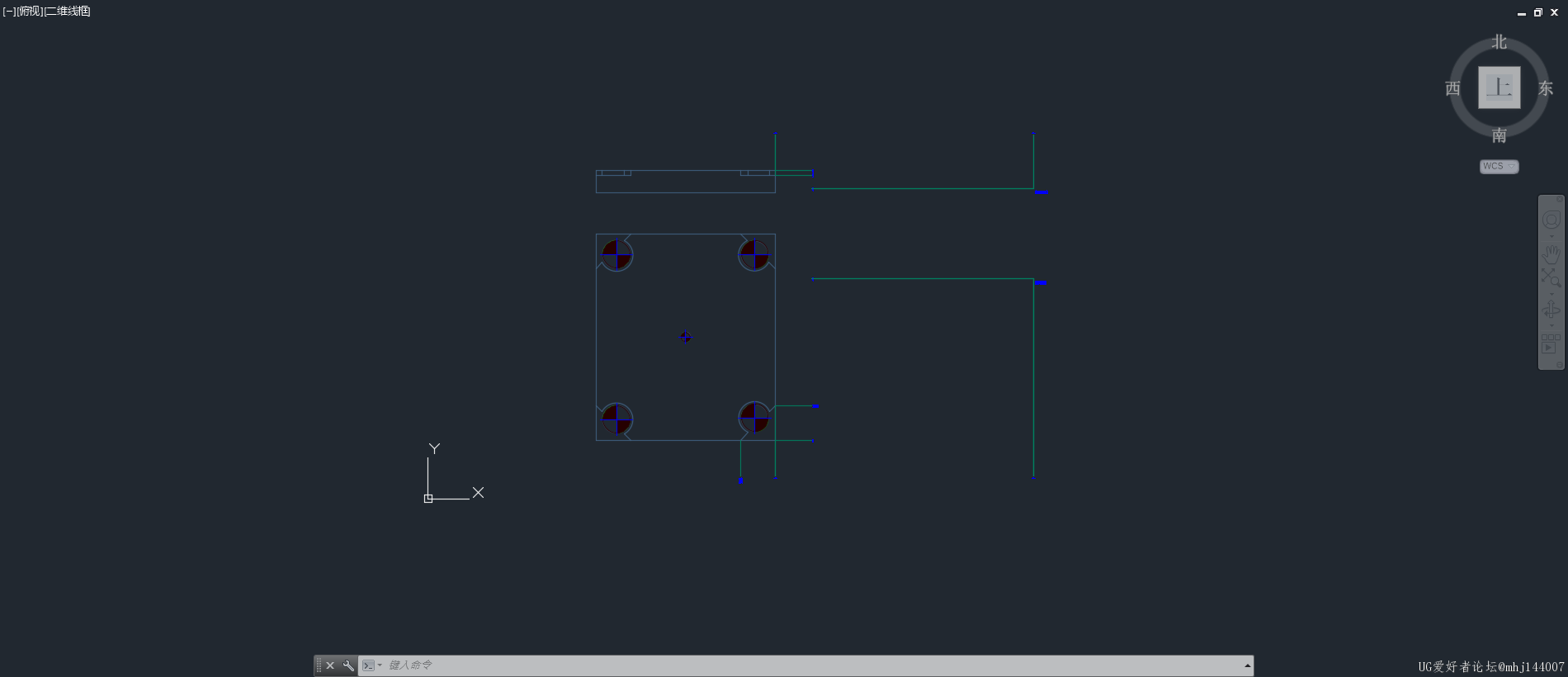Close the drawing window
This screenshot has height=677, width=1568.
[1554, 12]
